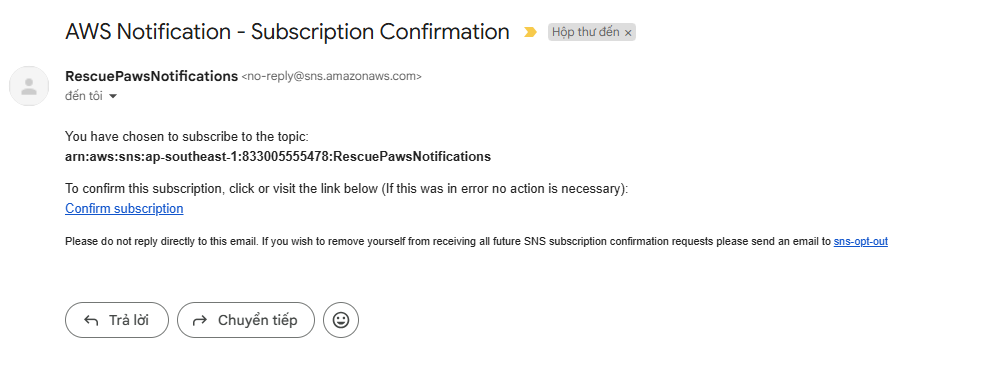
Task: Click the 'To confirm this subscription' instruction text
Action: [x=347, y=188]
